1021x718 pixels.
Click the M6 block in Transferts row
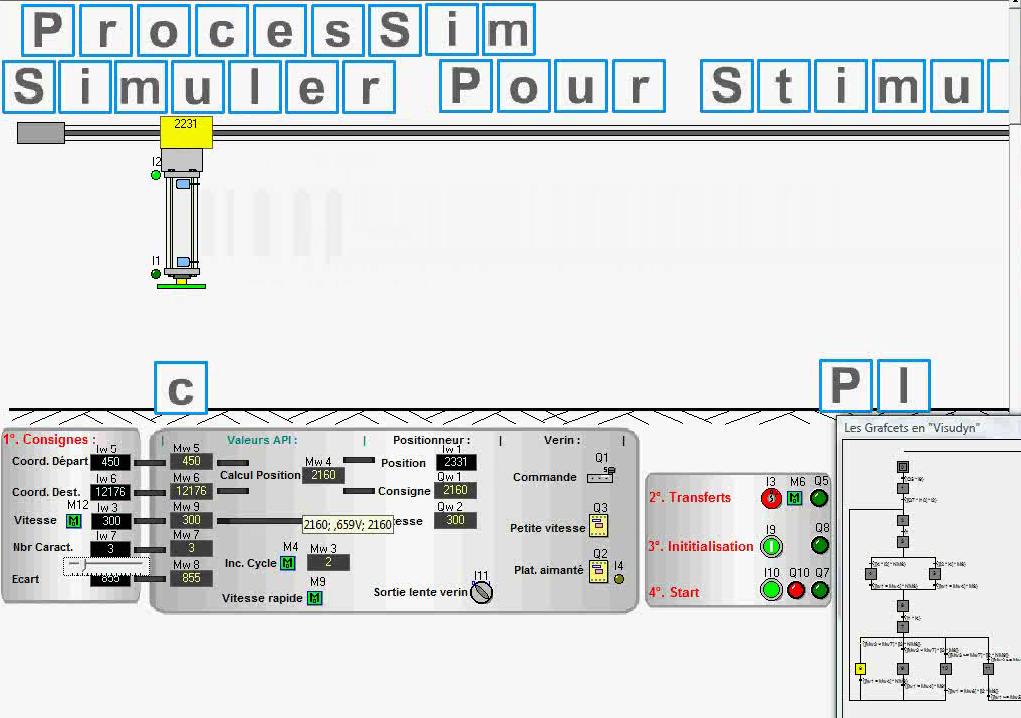795,498
